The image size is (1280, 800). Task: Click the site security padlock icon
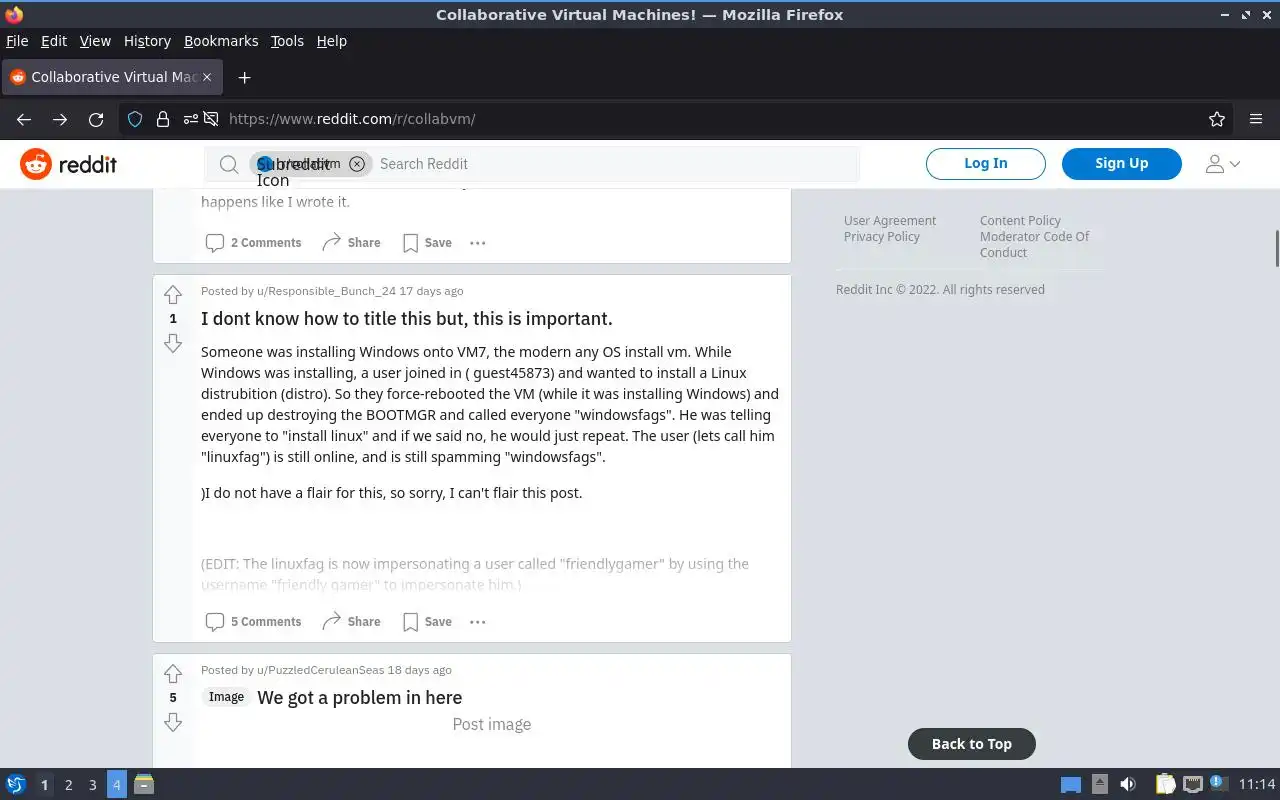tap(163, 119)
